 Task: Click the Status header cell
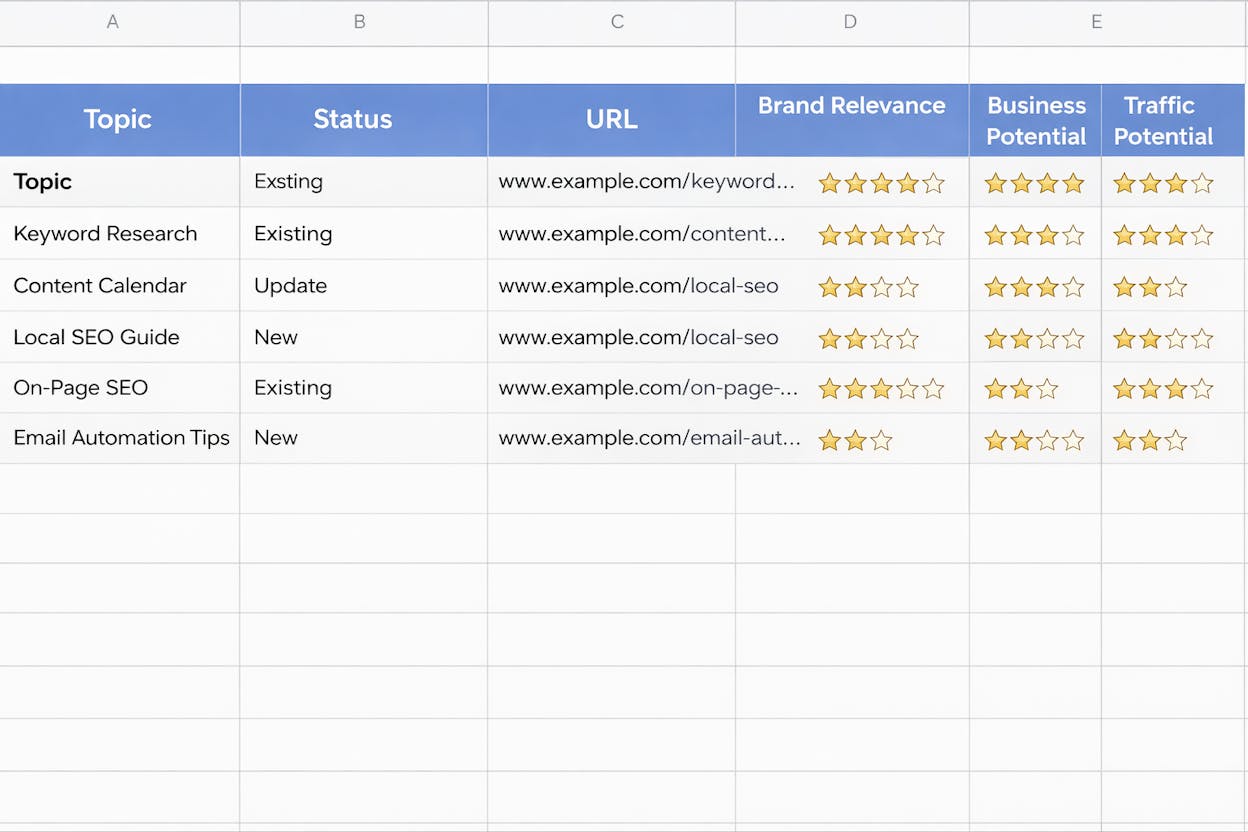click(363, 120)
